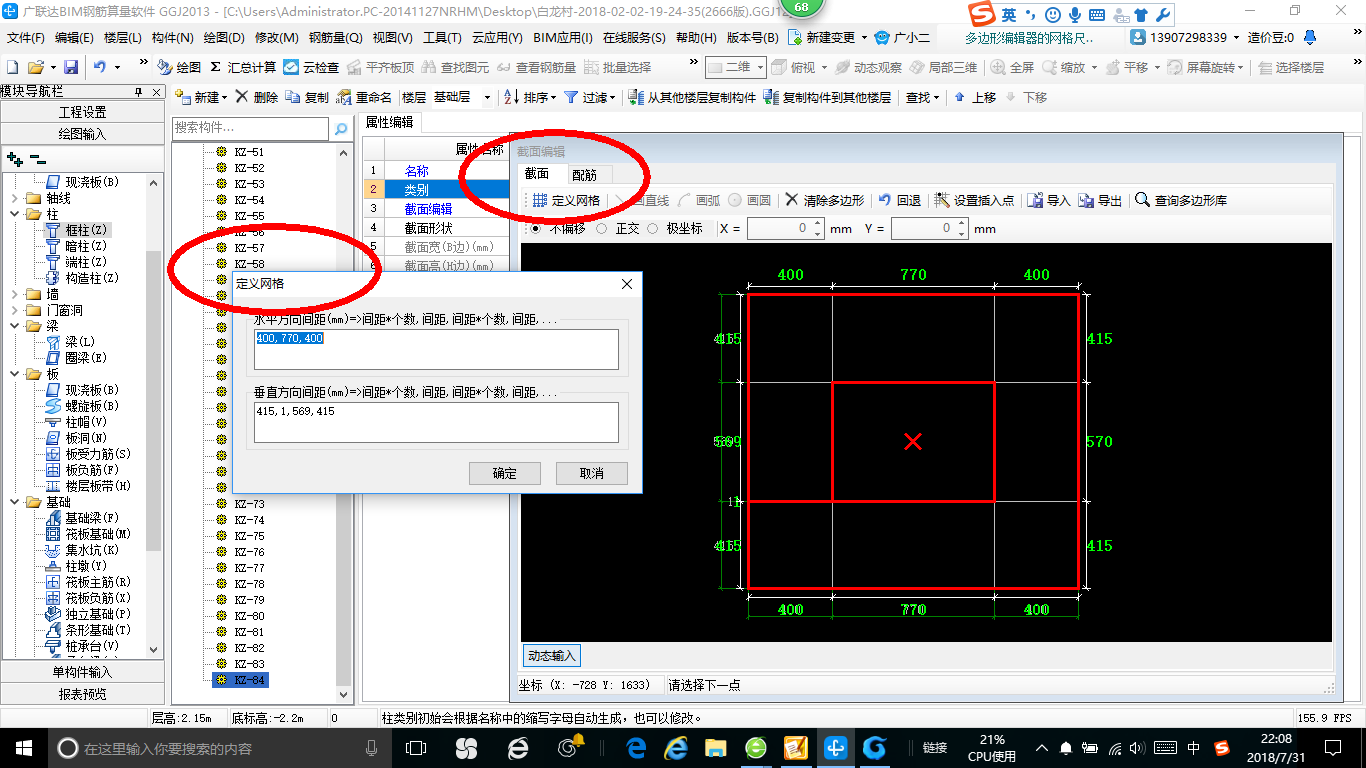The height and width of the screenshot is (768, 1366).
Task: Click 取消 in 定义网格 dialog
Action: [592, 473]
